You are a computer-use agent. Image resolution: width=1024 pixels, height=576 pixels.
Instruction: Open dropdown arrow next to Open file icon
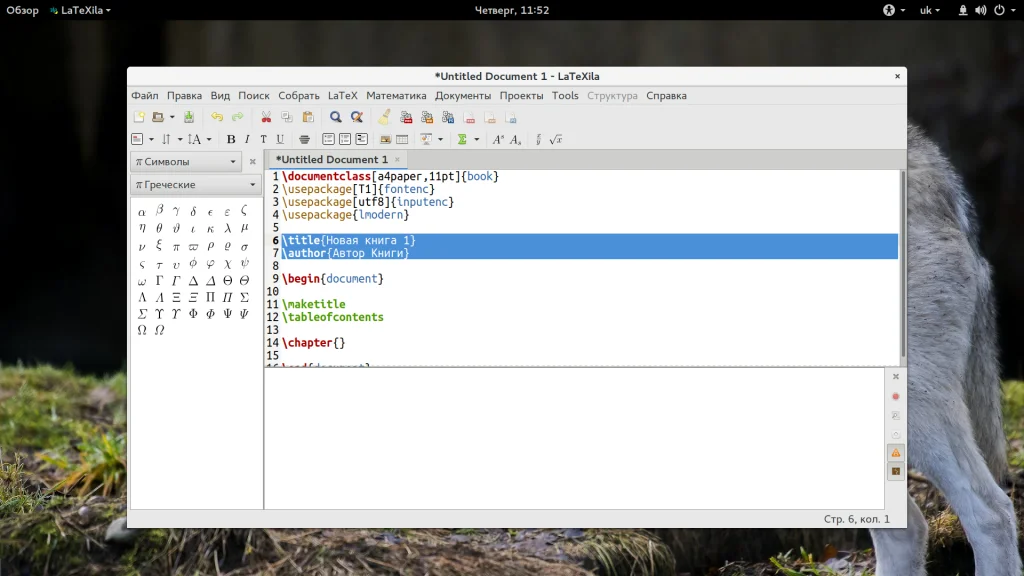(172, 117)
